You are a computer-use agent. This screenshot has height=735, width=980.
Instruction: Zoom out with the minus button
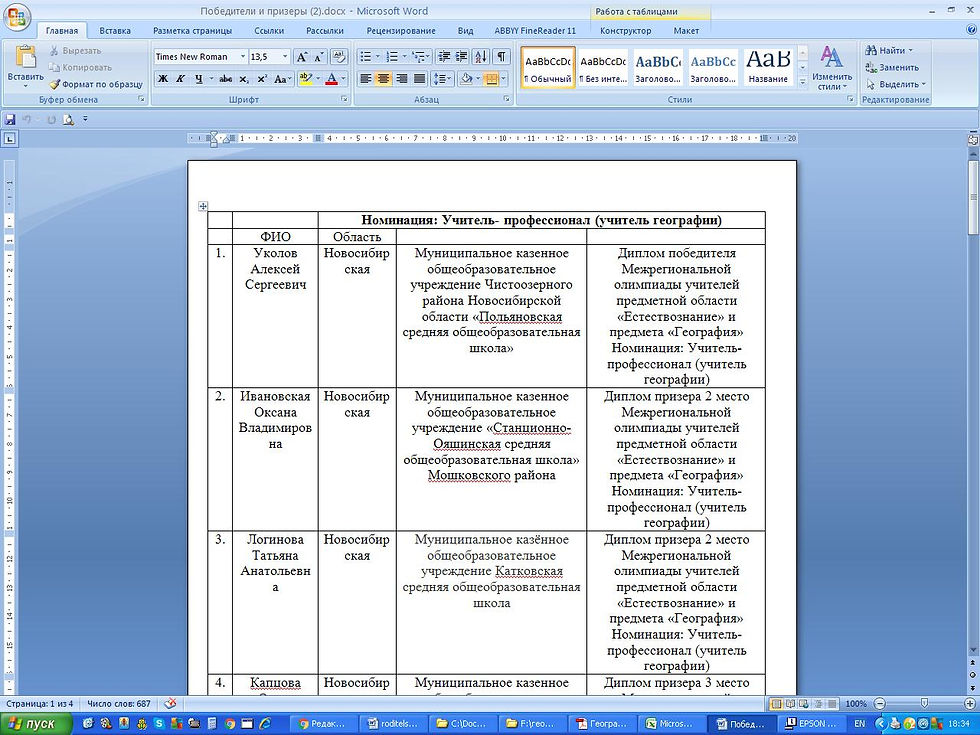[x=879, y=704]
